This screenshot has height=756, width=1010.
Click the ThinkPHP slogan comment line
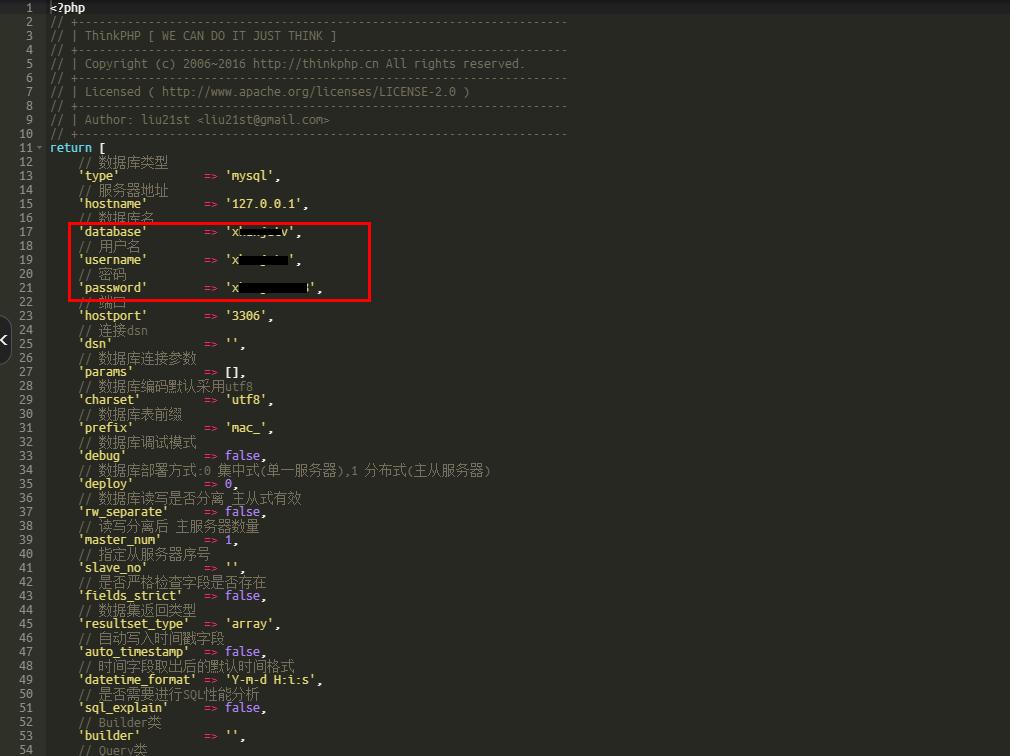point(193,35)
